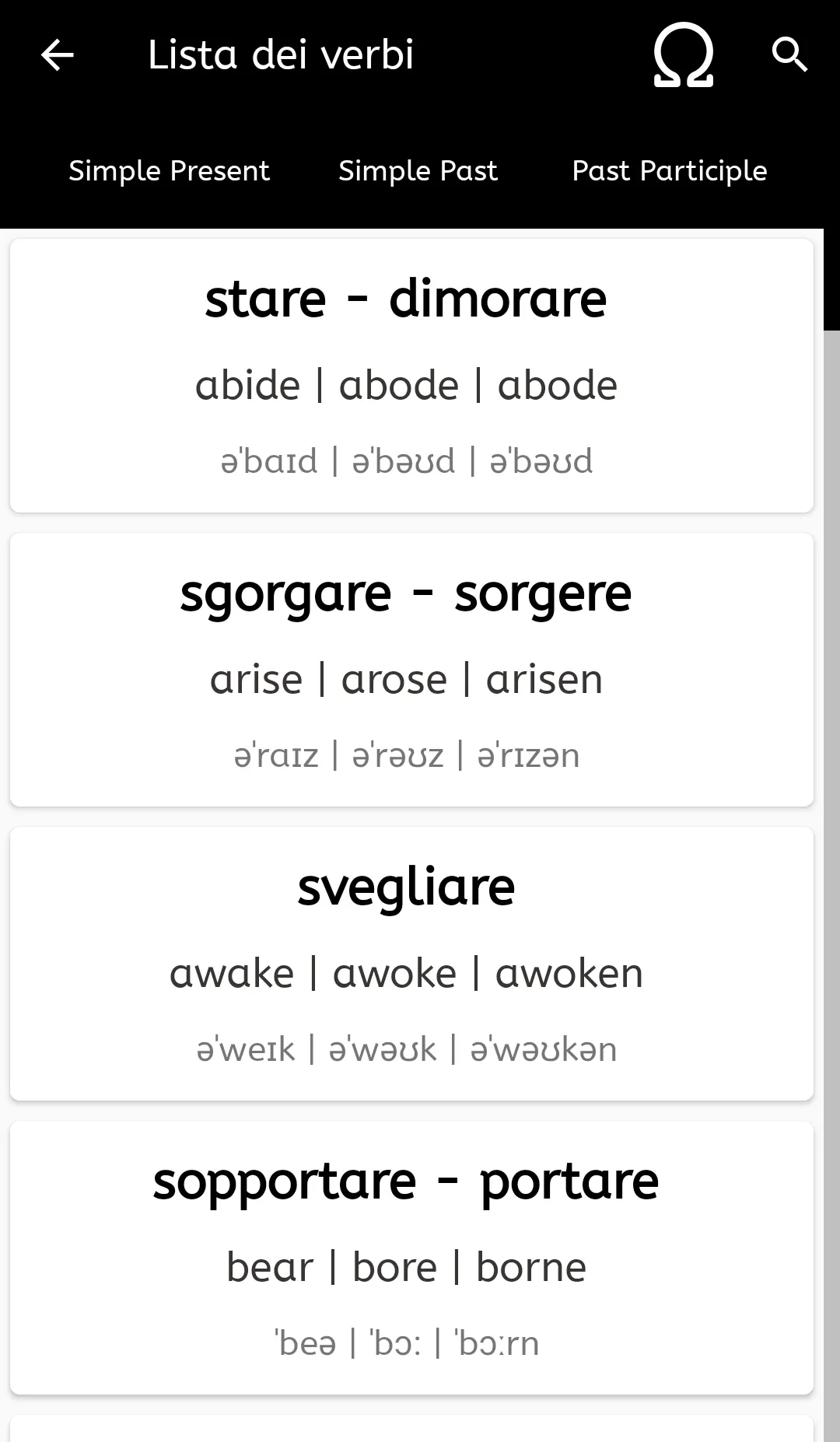This screenshot has width=840, height=1442.
Task: Tap the 'Lista dei verbi' title
Action: 281,55
